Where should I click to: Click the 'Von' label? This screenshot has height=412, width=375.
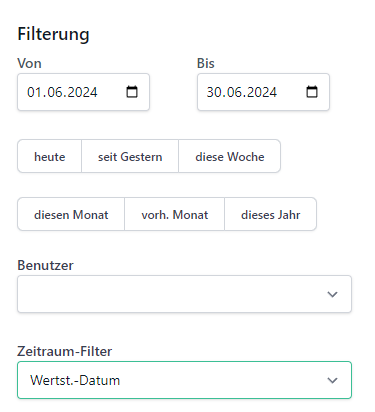(x=29, y=63)
